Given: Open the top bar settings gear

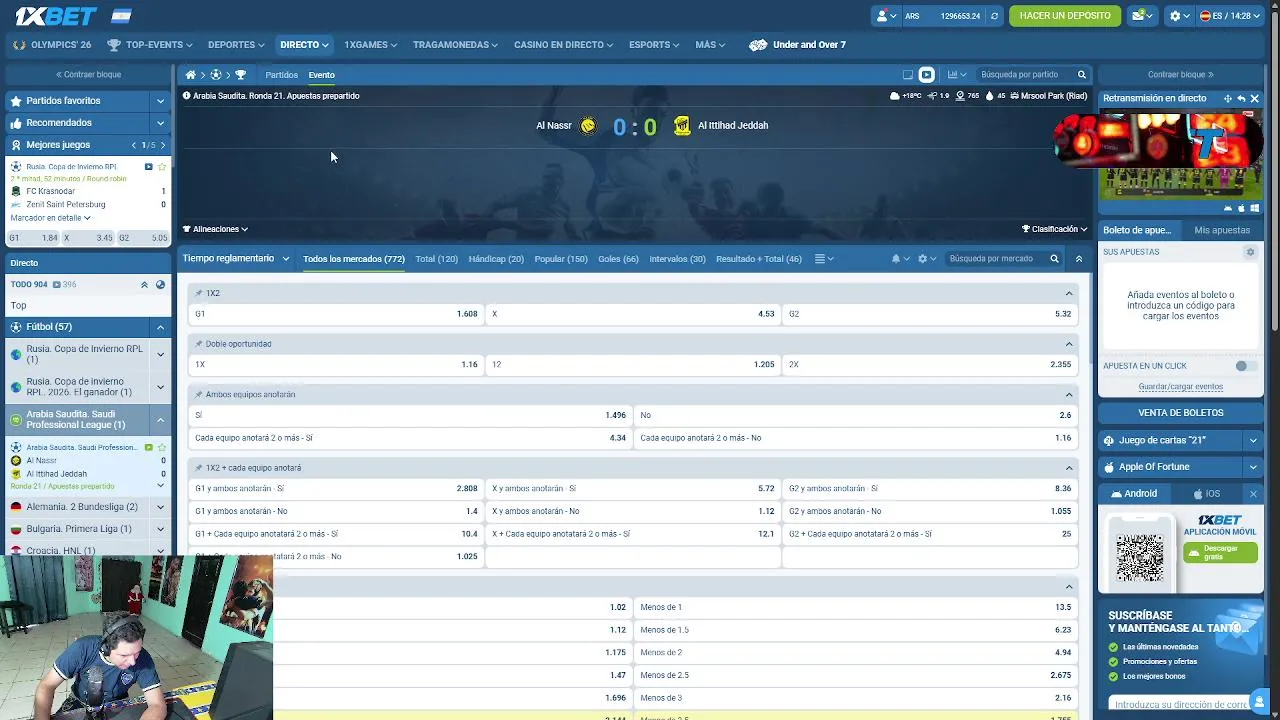Looking at the screenshot, I should [x=1179, y=16].
